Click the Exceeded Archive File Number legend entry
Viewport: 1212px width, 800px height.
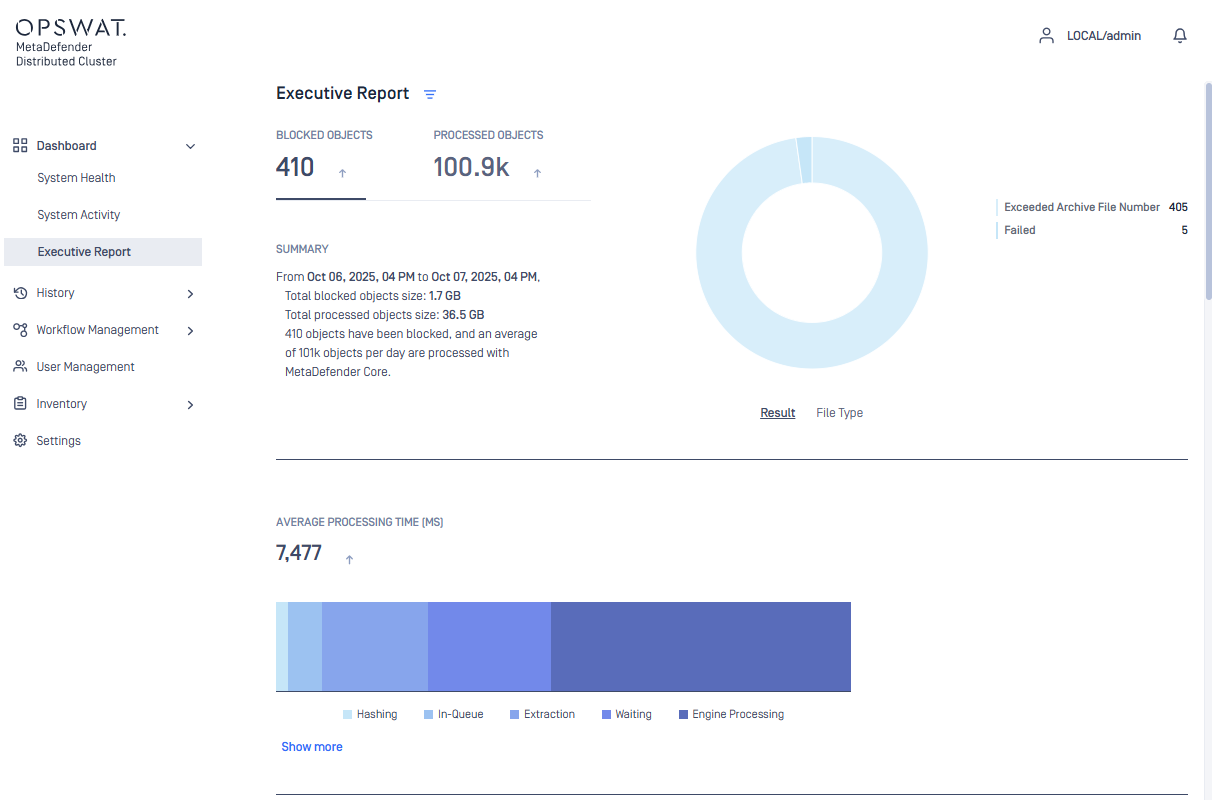click(1081, 207)
